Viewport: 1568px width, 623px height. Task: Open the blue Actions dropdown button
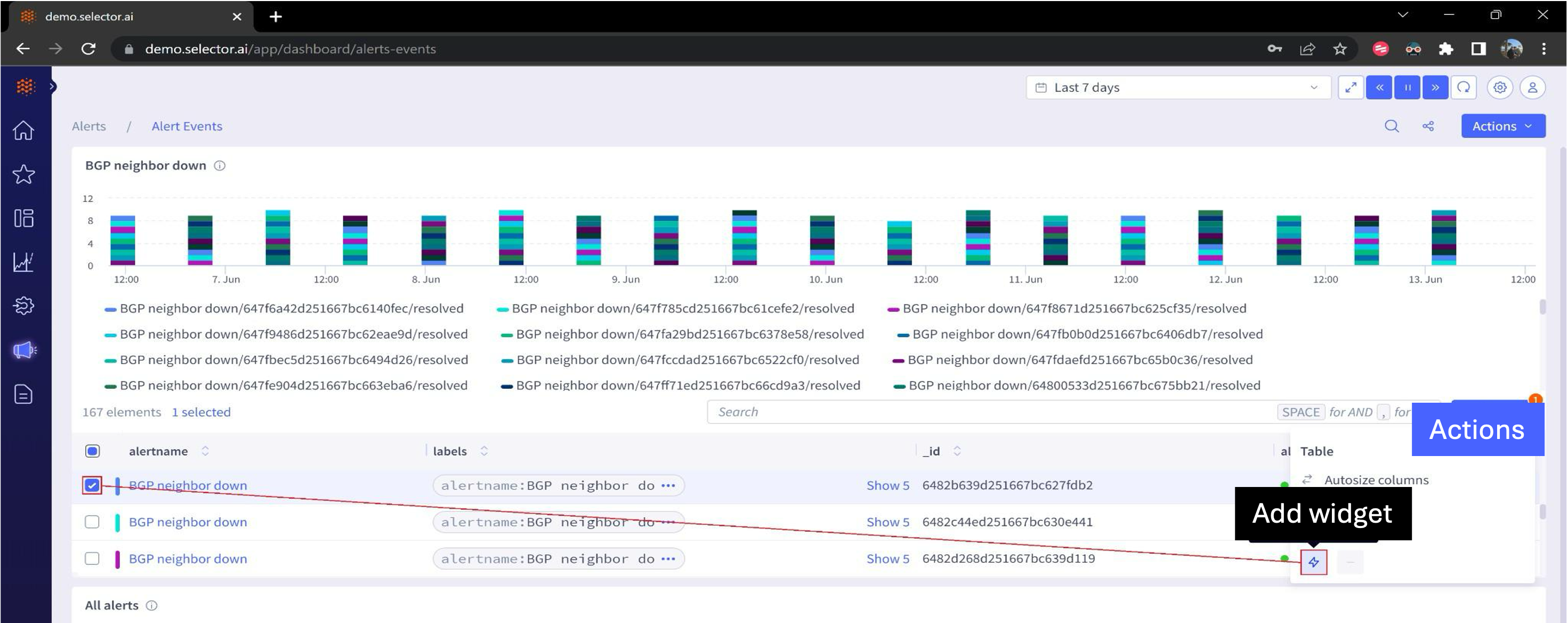click(1503, 126)
